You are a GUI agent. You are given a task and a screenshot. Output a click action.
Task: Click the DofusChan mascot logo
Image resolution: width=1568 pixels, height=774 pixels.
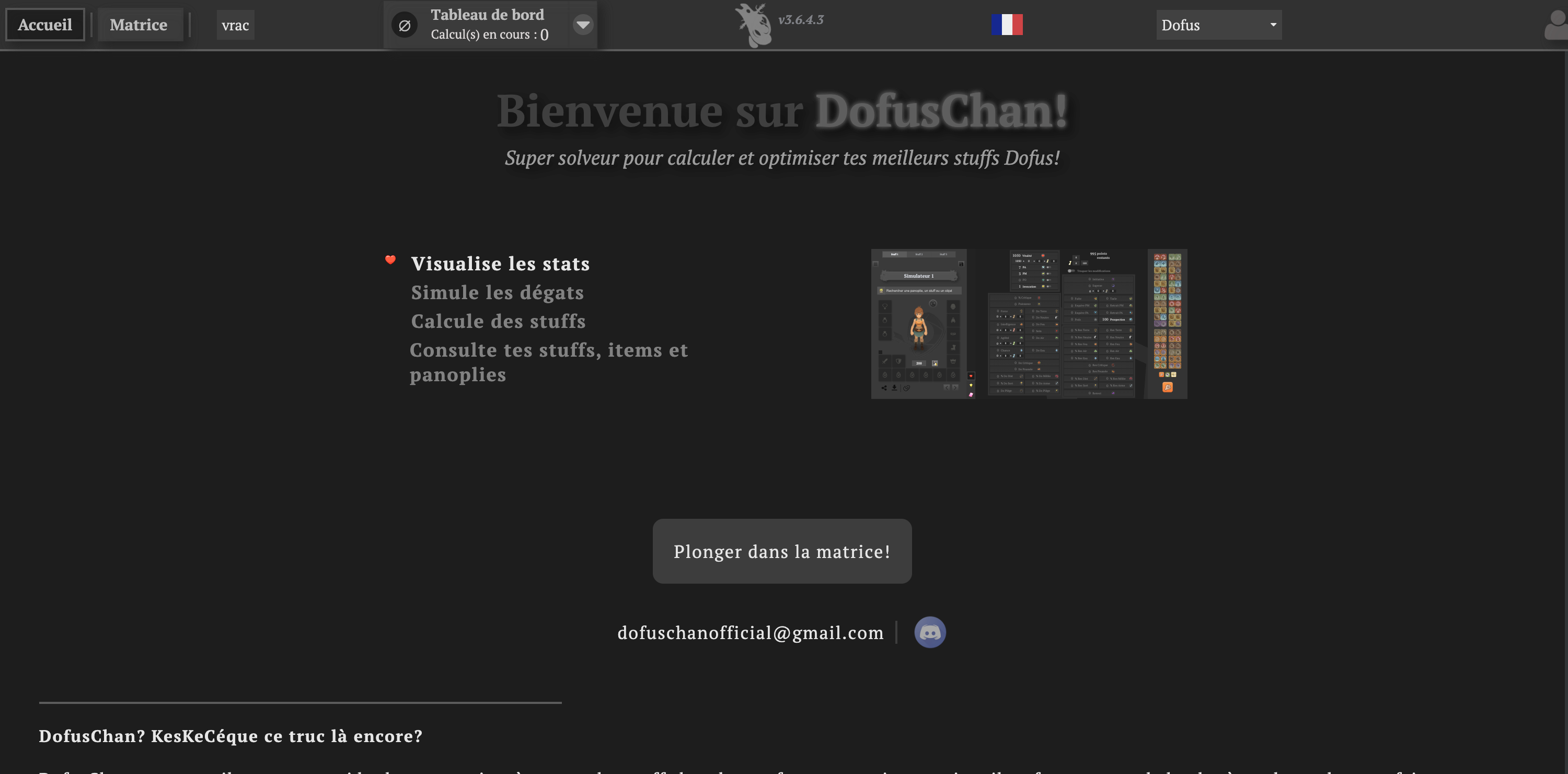point(754,25)
